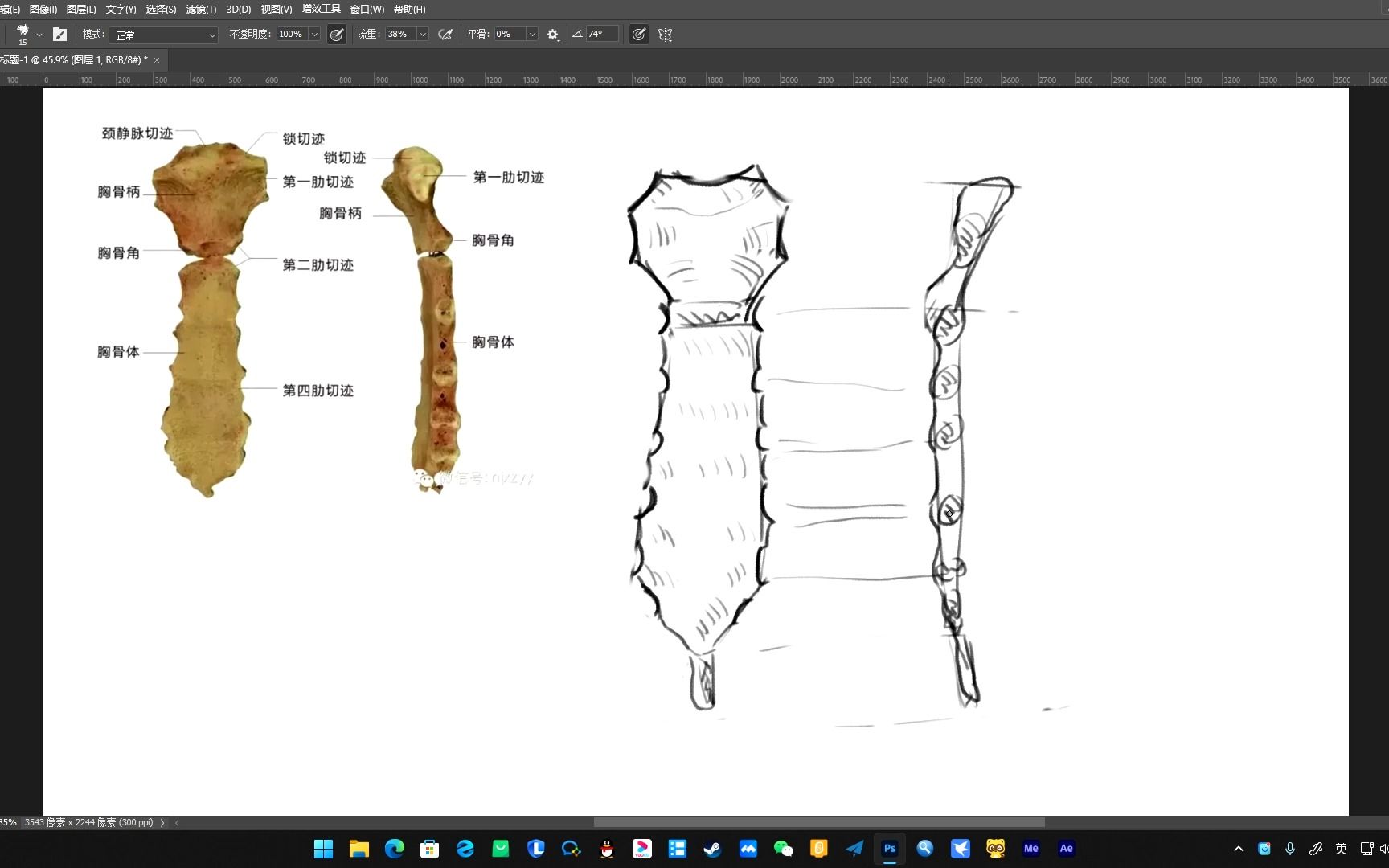This screenshot has width=1389, height=868.
Task: Click the flow field showing 38%
Action: coord(399,34)
